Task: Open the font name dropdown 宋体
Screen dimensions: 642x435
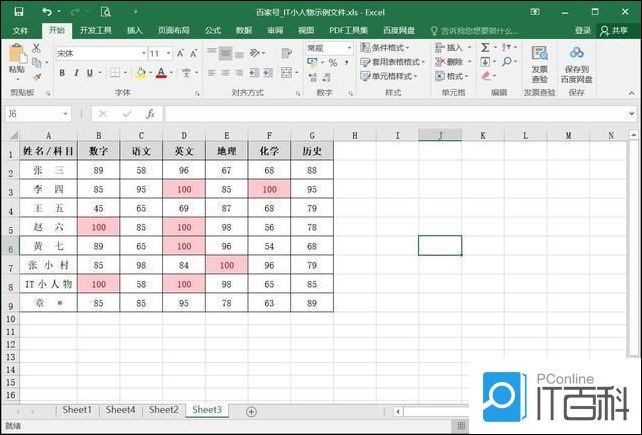Action: [x=144, y=53]
